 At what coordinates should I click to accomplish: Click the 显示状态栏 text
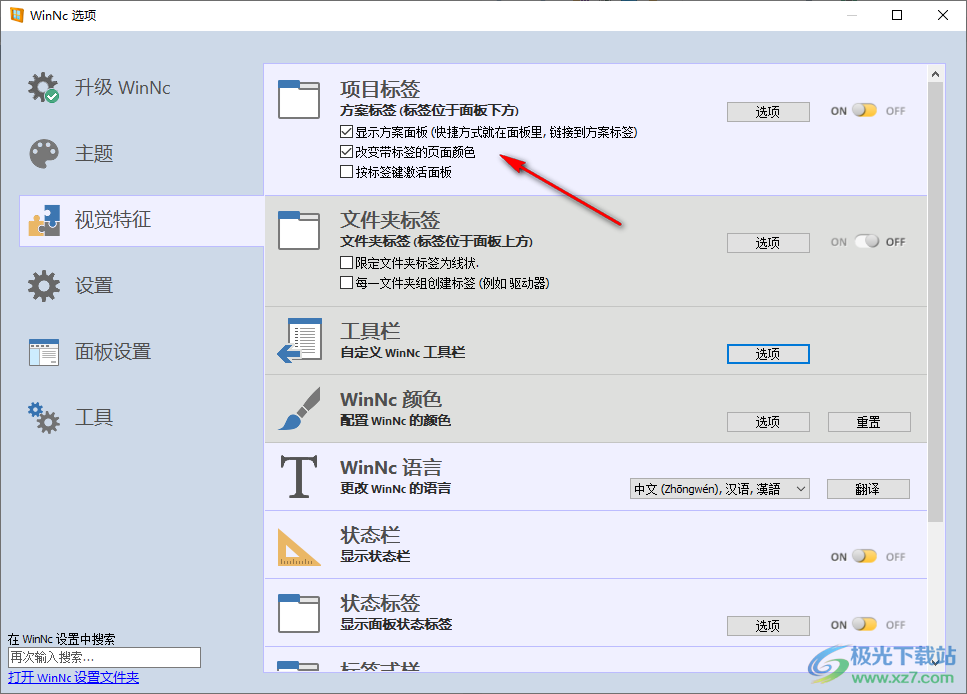(375, 556)
